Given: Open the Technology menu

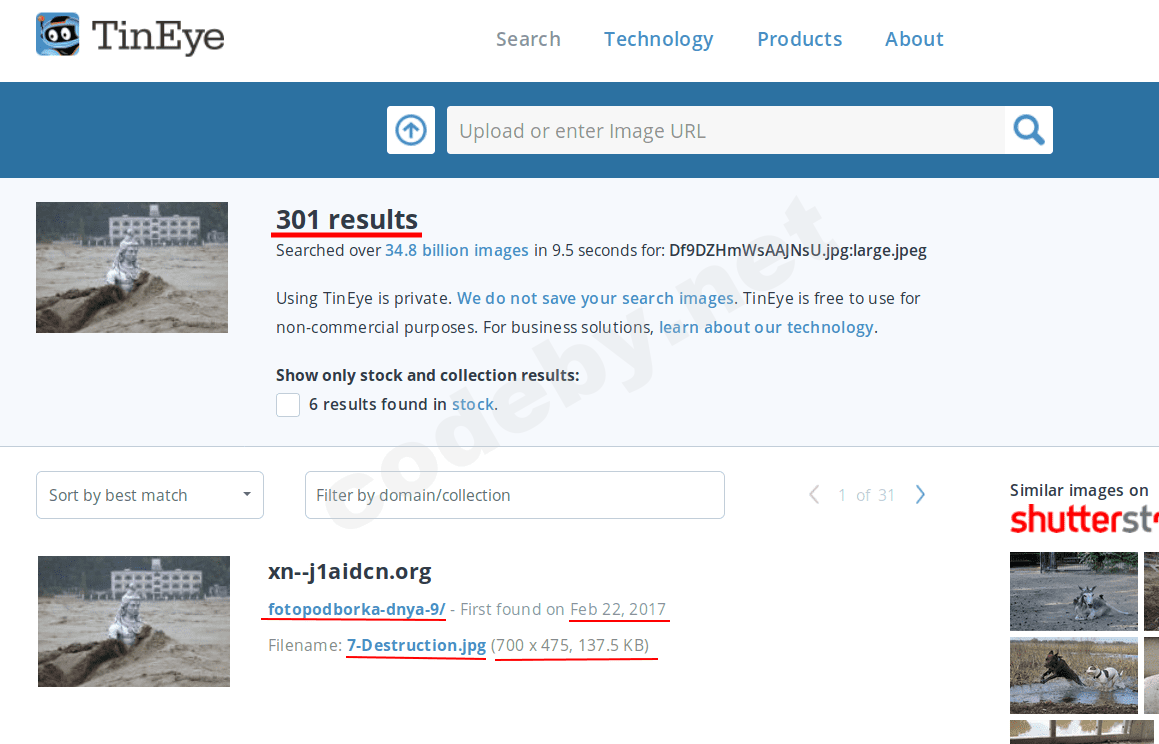Looking at the screenshot, I should click(658, 39).
